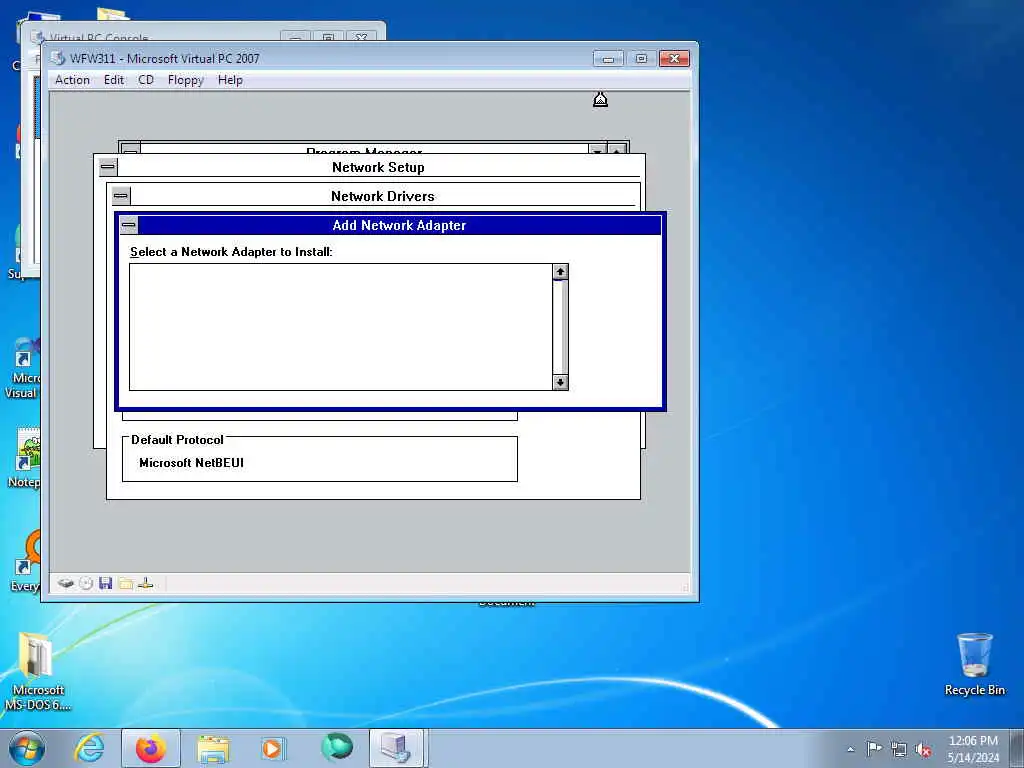The width and height of the screenshot is (1024, 768).
Task: Click the adapter list scroll up arrow
Action: tap(560, 272)
